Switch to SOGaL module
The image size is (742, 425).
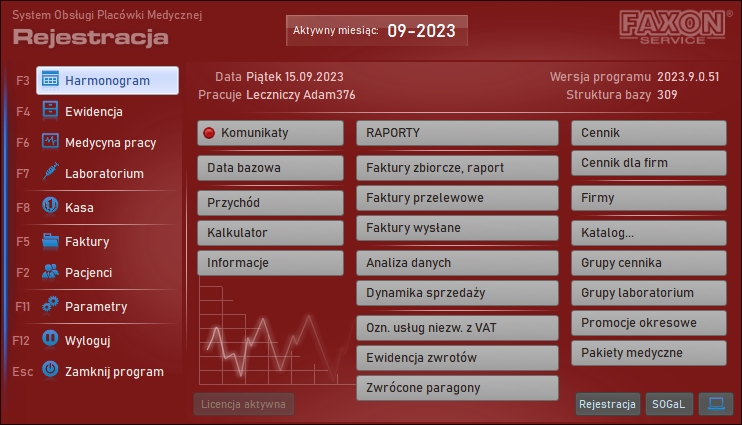pos(669,404)
